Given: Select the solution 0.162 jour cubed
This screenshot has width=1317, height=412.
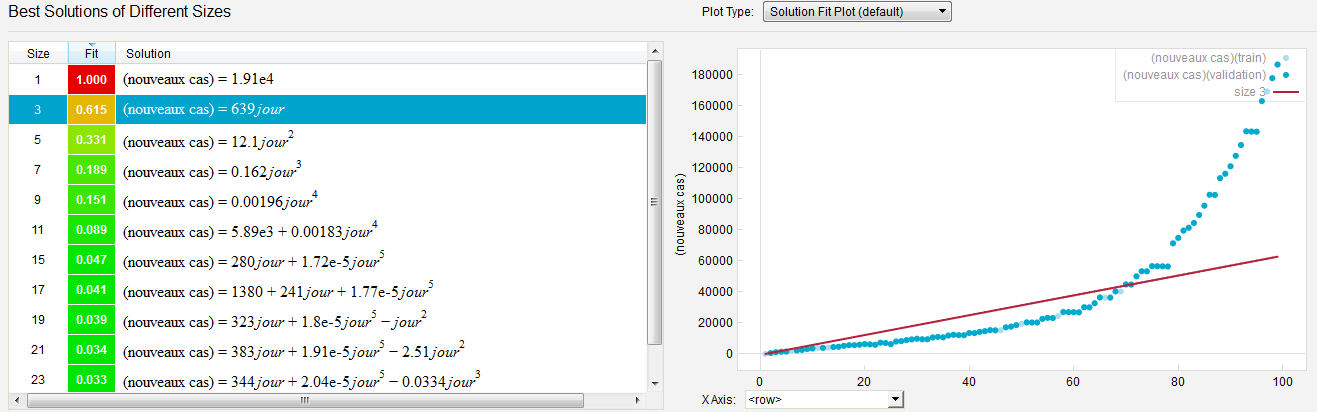Looking at the screenshot, I should pyautogui.click(x=328, y=170).
